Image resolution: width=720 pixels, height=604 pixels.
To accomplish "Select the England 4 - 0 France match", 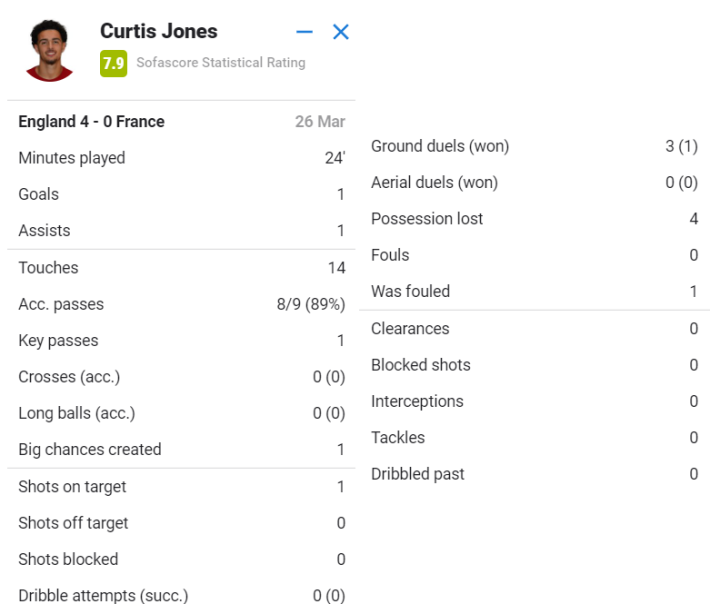I will [91, 122].
